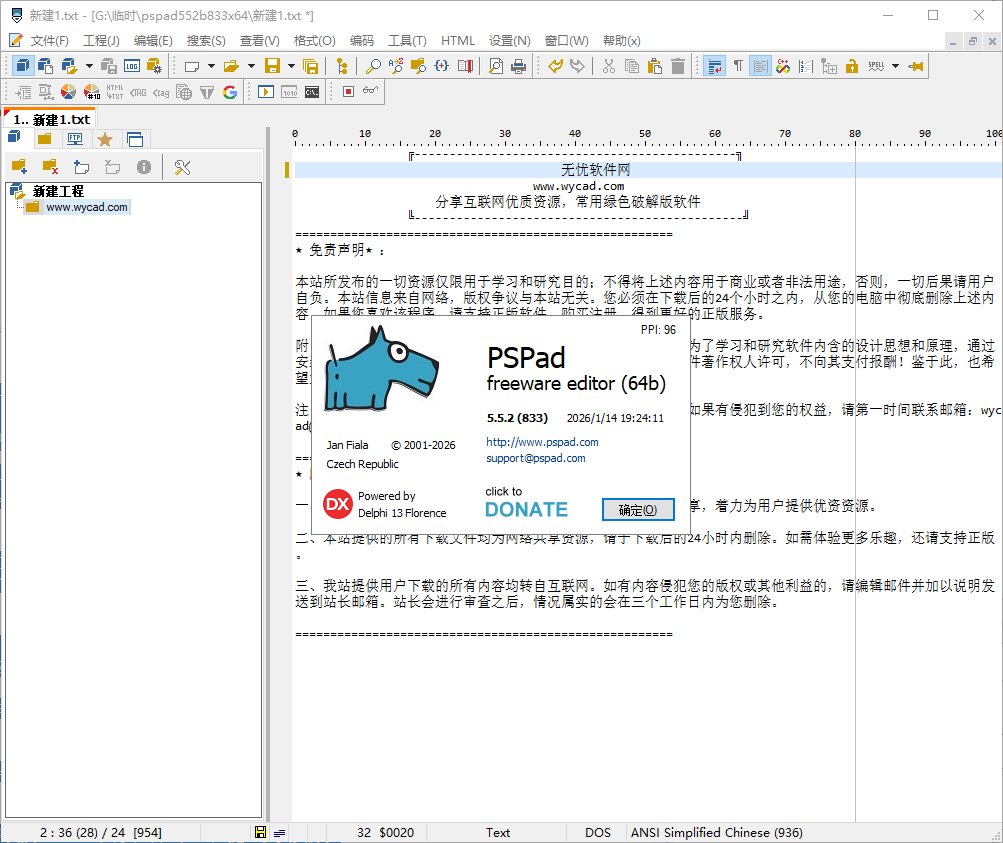Open the HTML menu
The width and height of the screenshot is (1003, 843).
pyautogui.click(x=457, y=41)
